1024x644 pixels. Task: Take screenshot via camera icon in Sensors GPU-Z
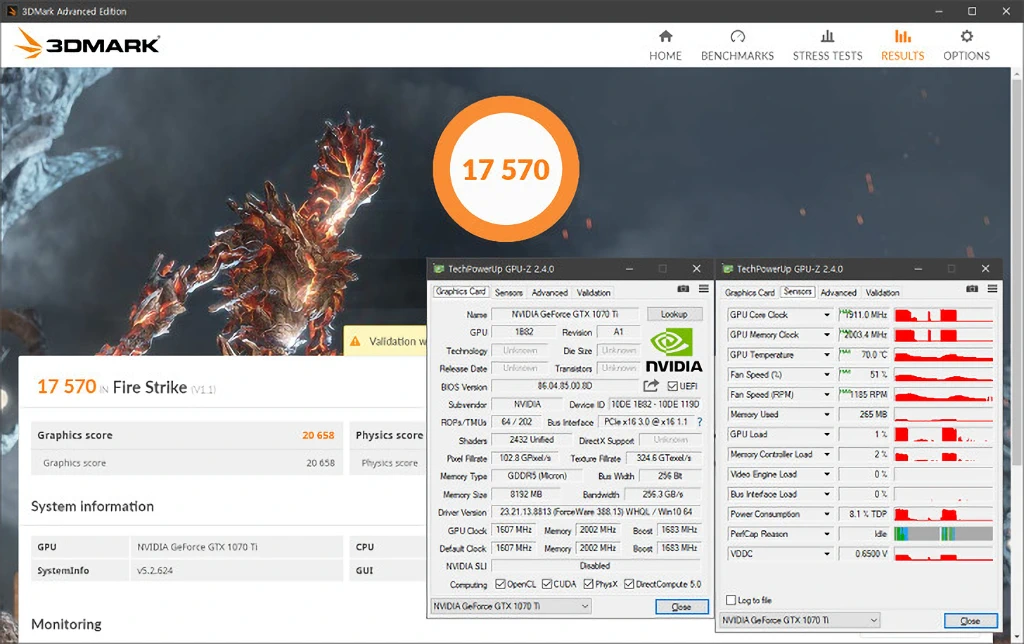[x=972, y=289]
